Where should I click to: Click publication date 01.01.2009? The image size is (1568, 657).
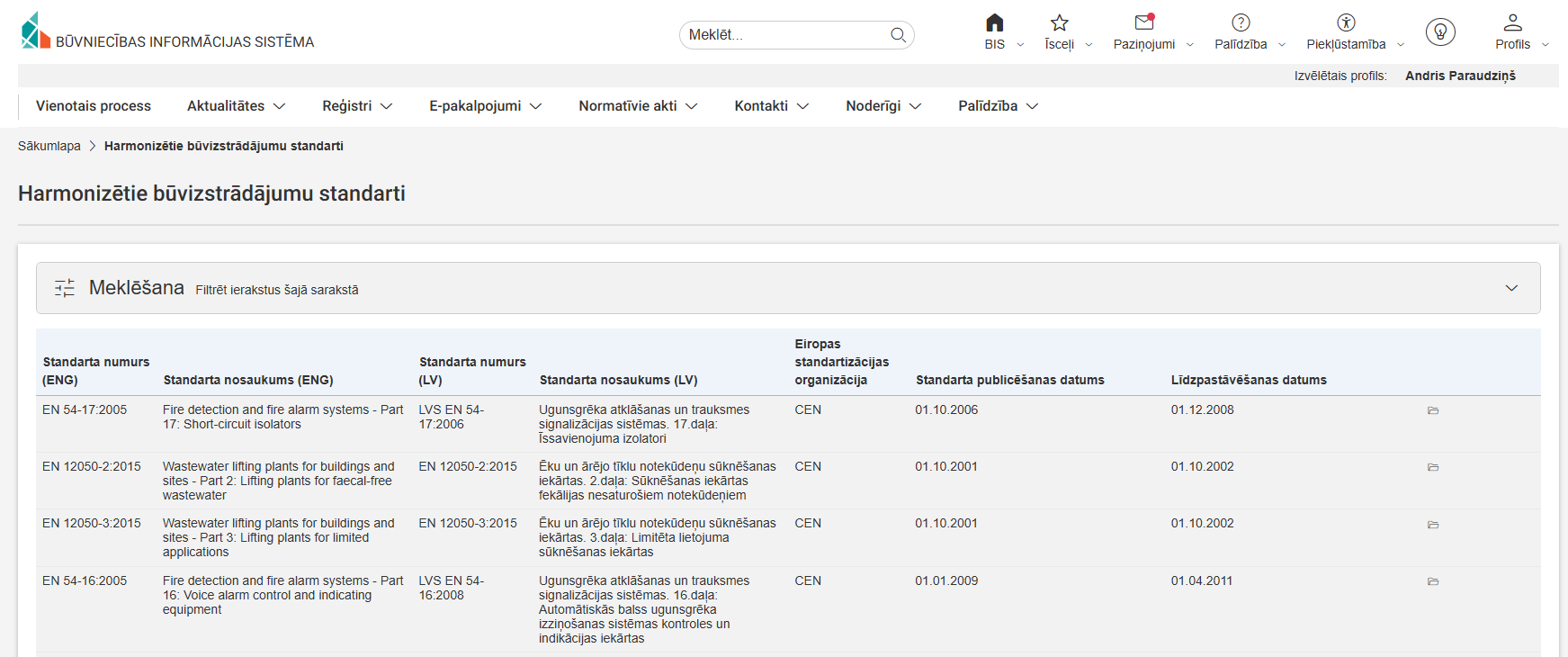click(x=946, y=580)
